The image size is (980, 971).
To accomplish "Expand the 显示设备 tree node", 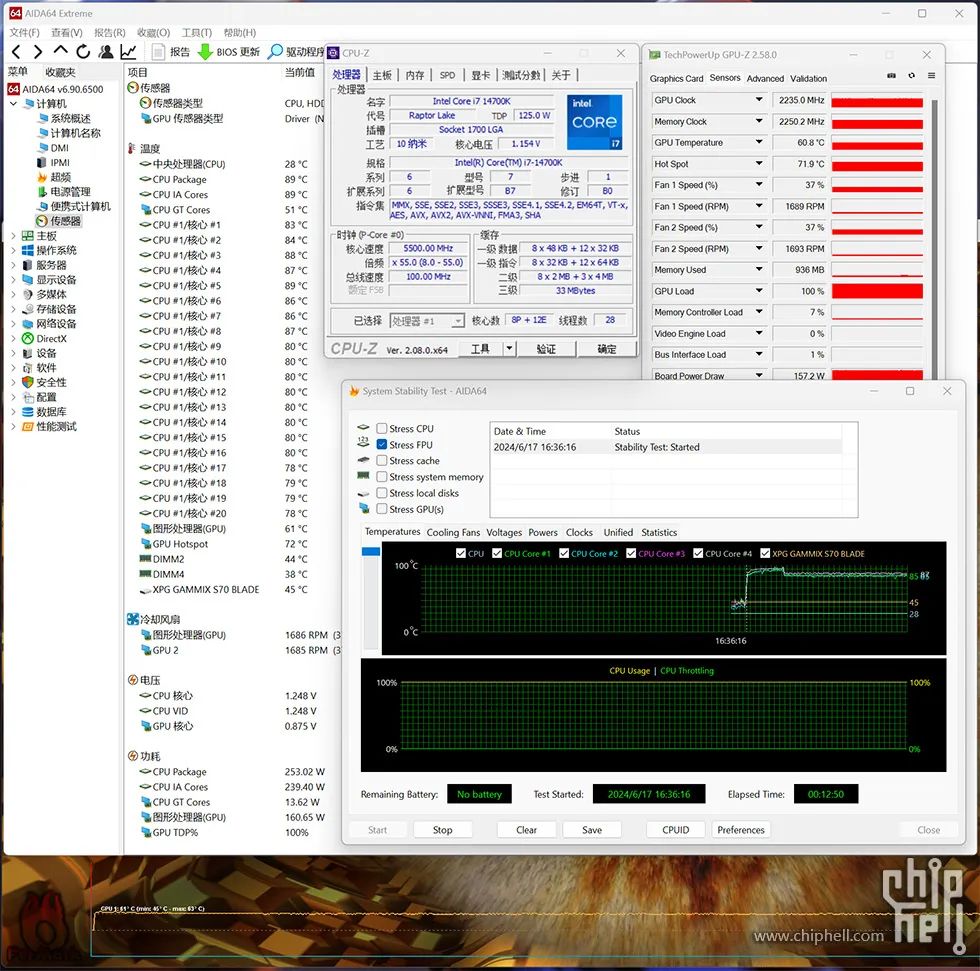I will 13,280.
